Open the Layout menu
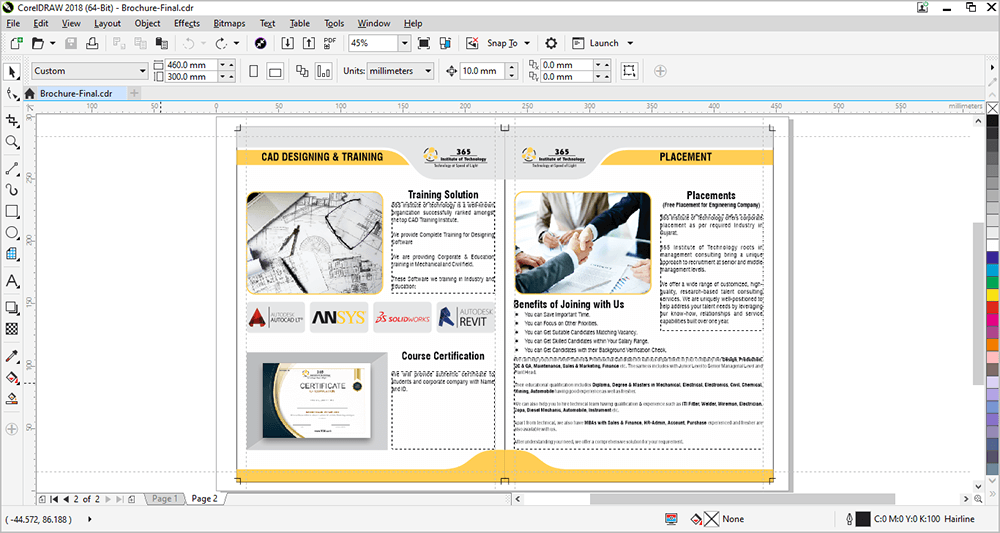1000x533 pixels. (x=107, y=24)
